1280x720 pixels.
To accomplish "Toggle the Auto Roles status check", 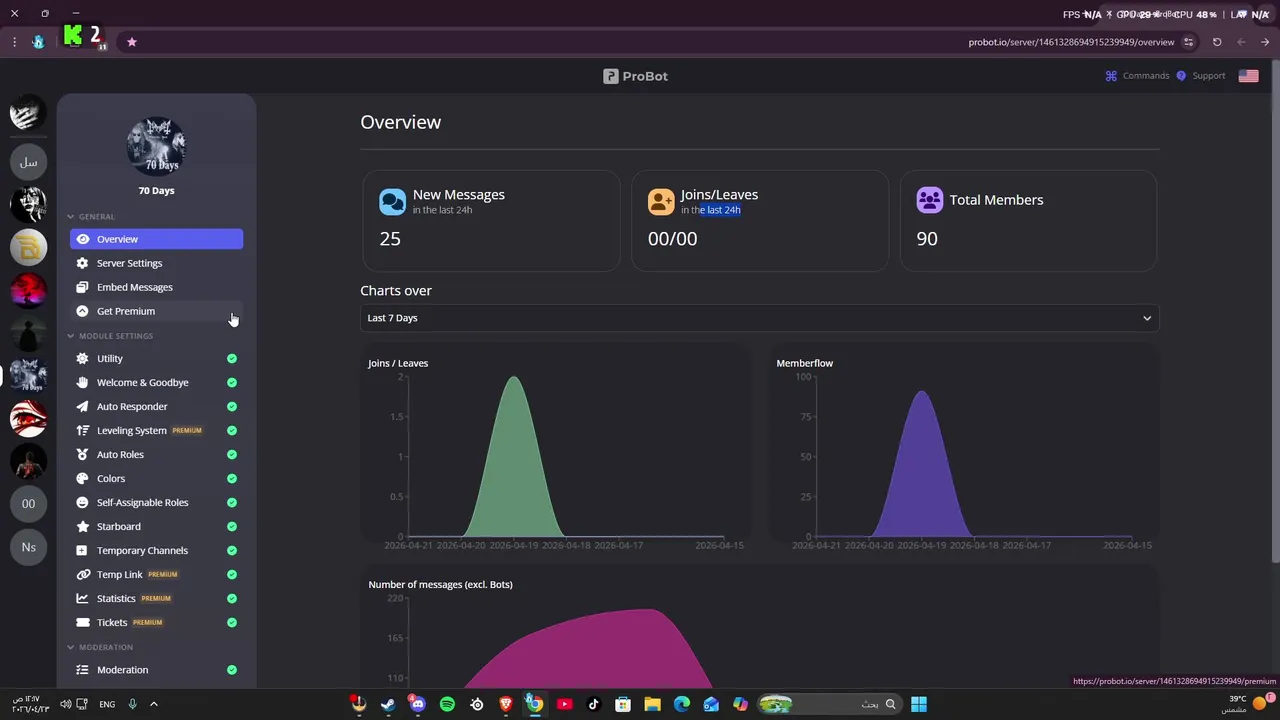I will click(232, 454).
